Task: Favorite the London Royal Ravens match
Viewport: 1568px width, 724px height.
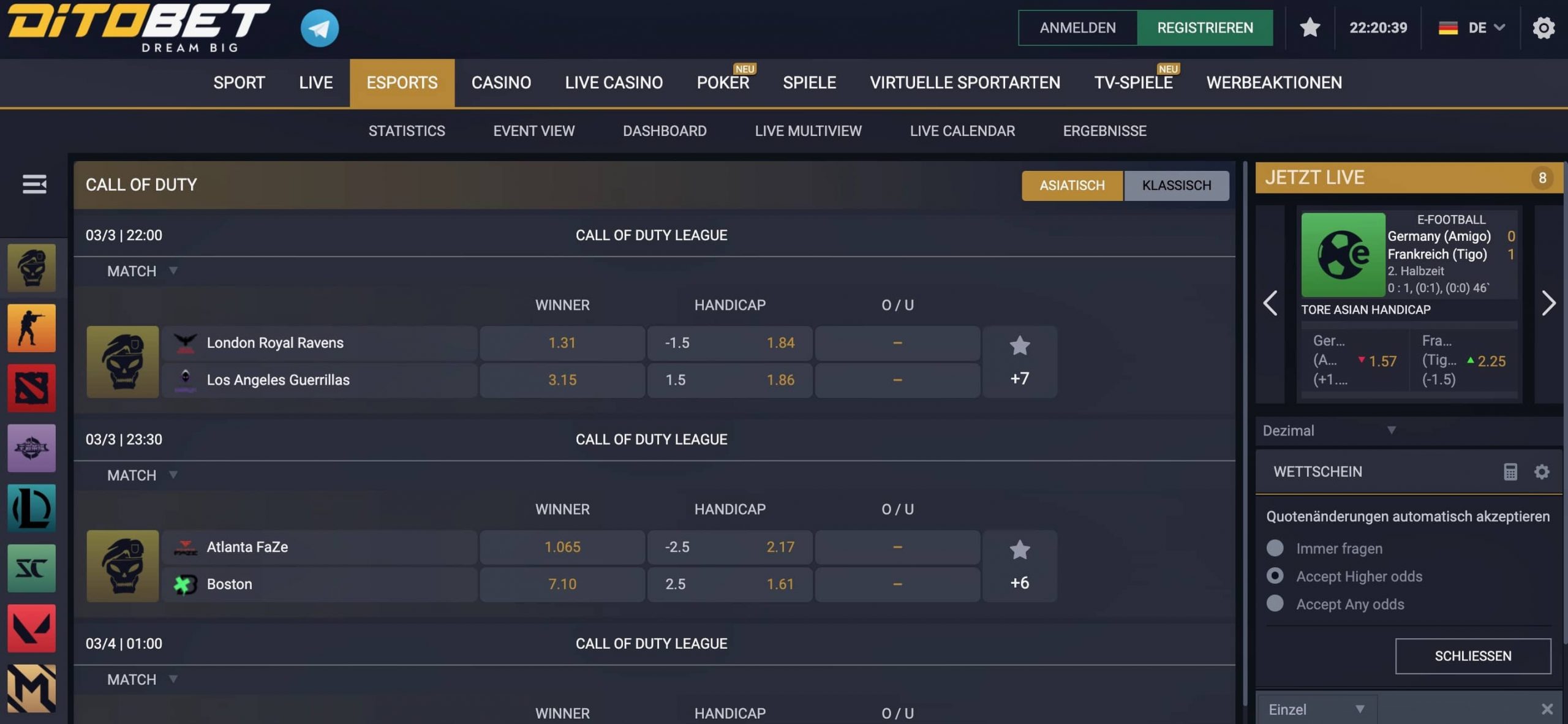Action: click(1019, 345)
